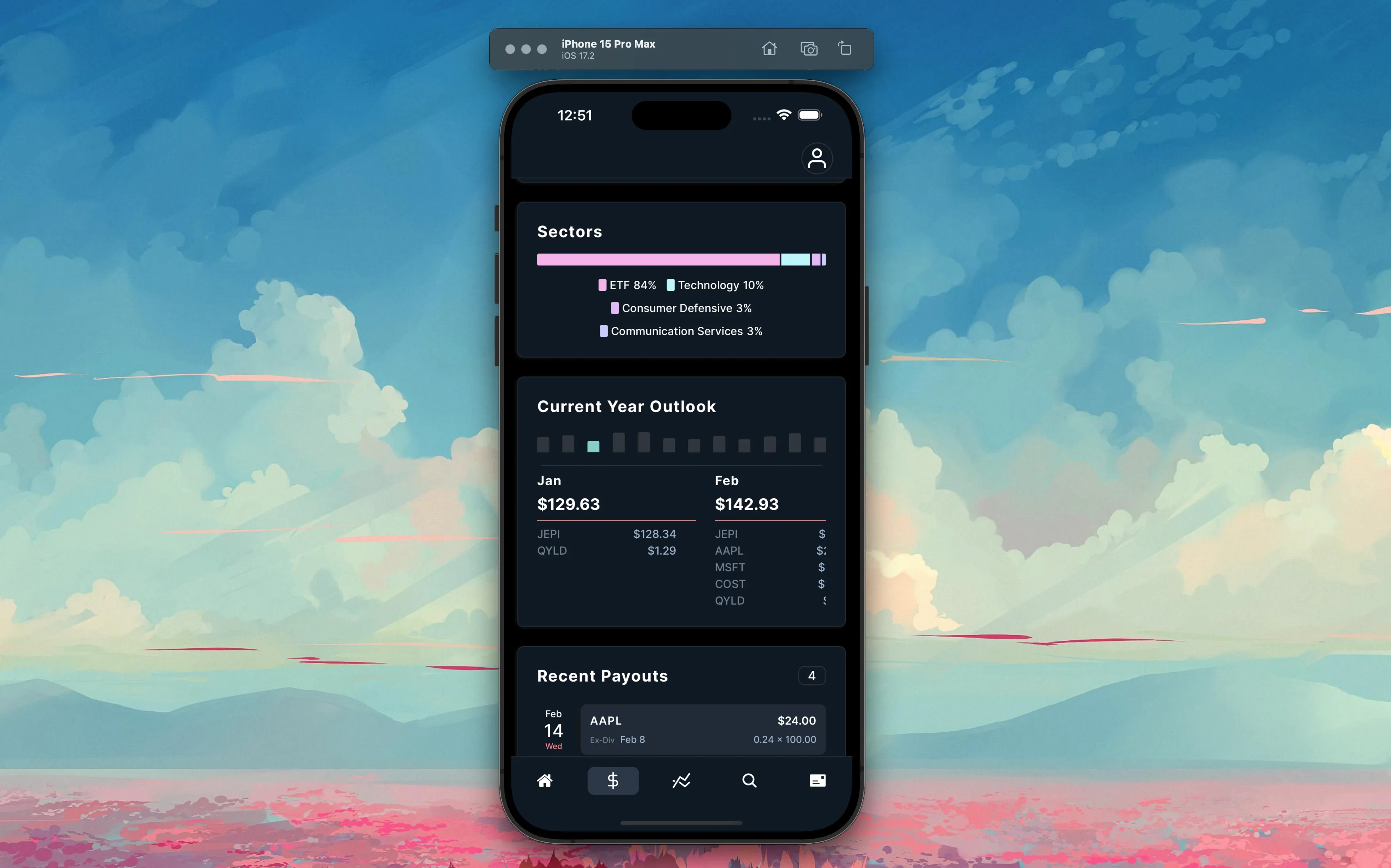Tap the Sectors card header

click(x=569, y=231)
